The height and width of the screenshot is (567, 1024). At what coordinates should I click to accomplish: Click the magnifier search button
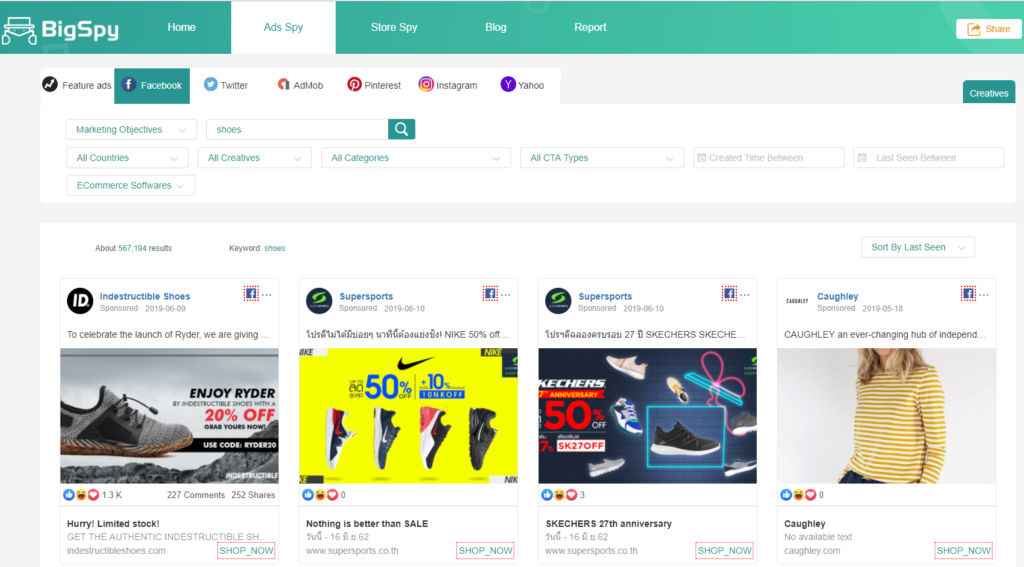coord(402,129)
